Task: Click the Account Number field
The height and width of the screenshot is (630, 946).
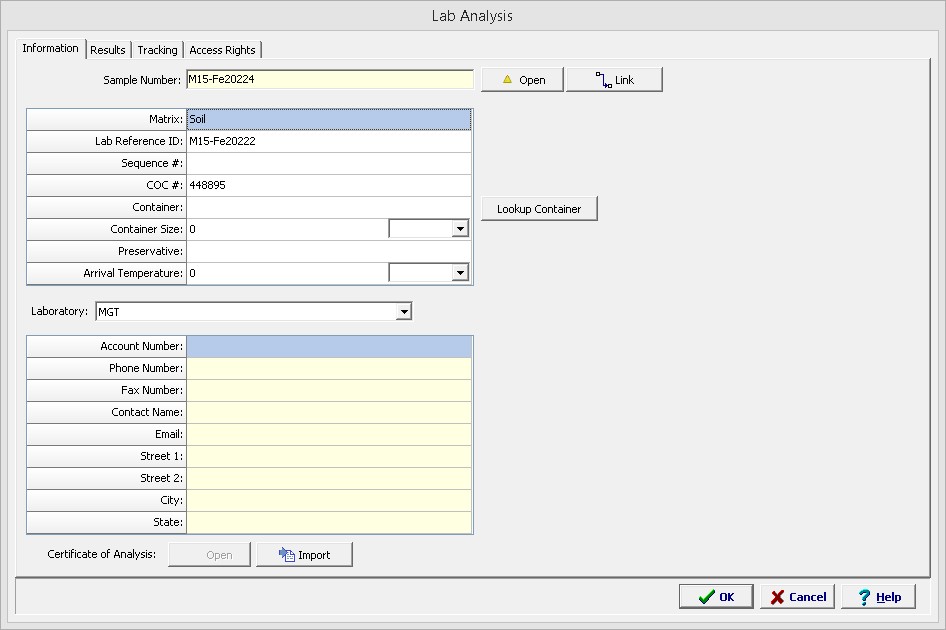Action: click(328, 346)
